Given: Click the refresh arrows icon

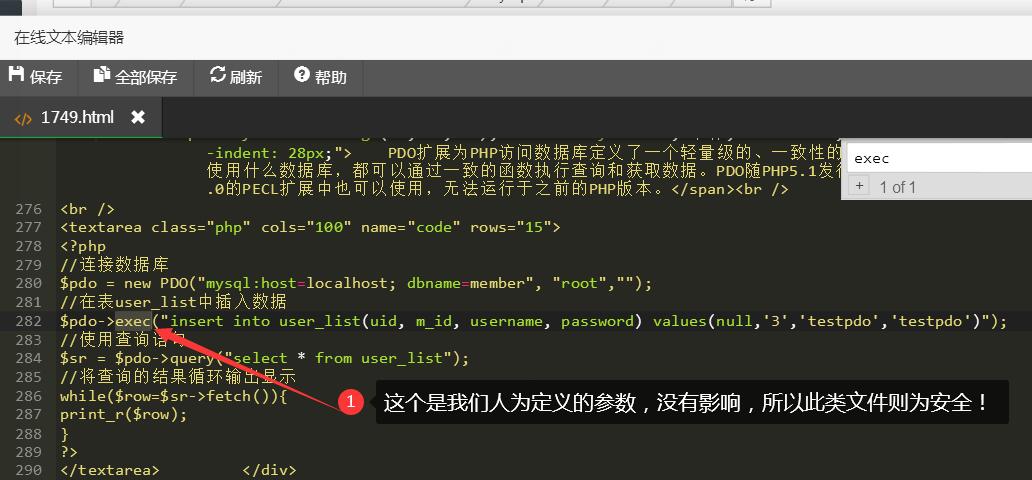Looking at the screenshot, I should 218,74.
